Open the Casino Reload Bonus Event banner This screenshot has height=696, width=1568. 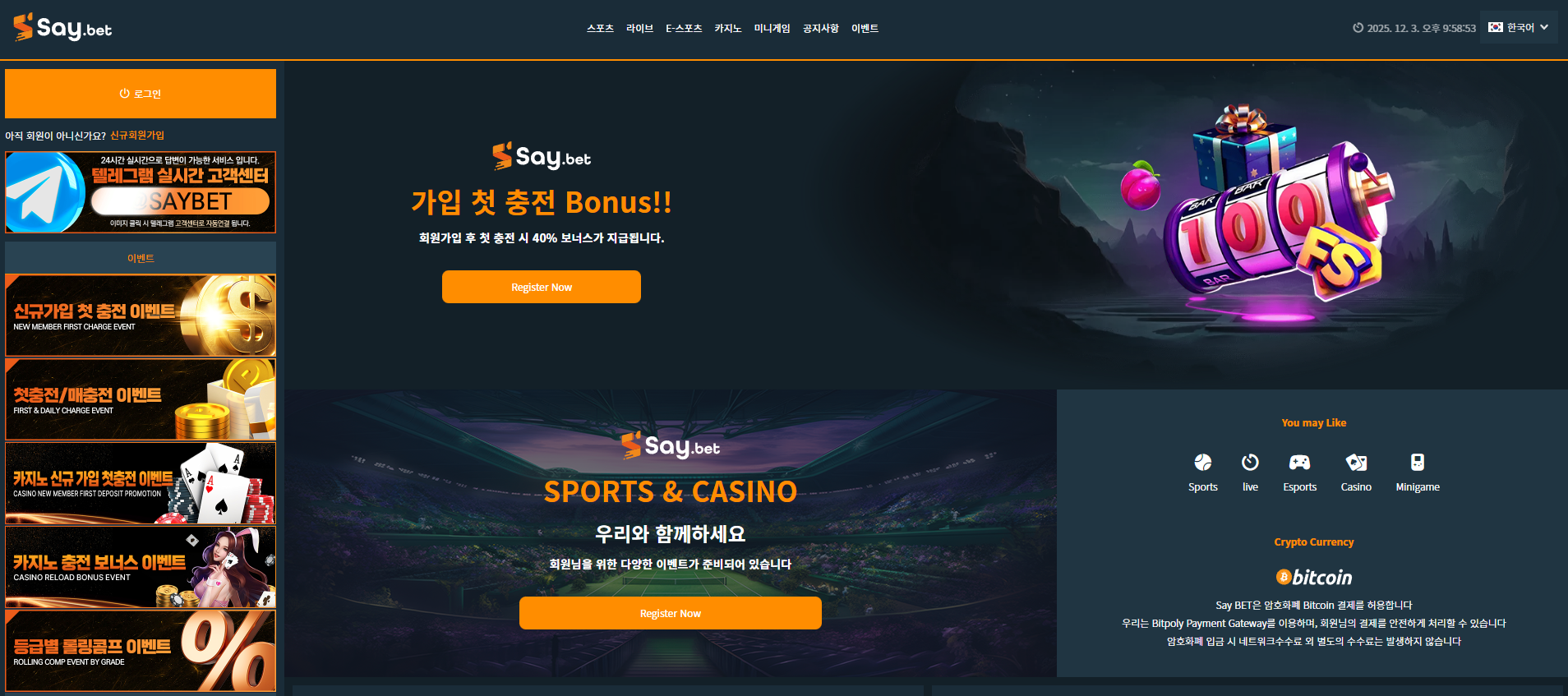coord(141,567)
